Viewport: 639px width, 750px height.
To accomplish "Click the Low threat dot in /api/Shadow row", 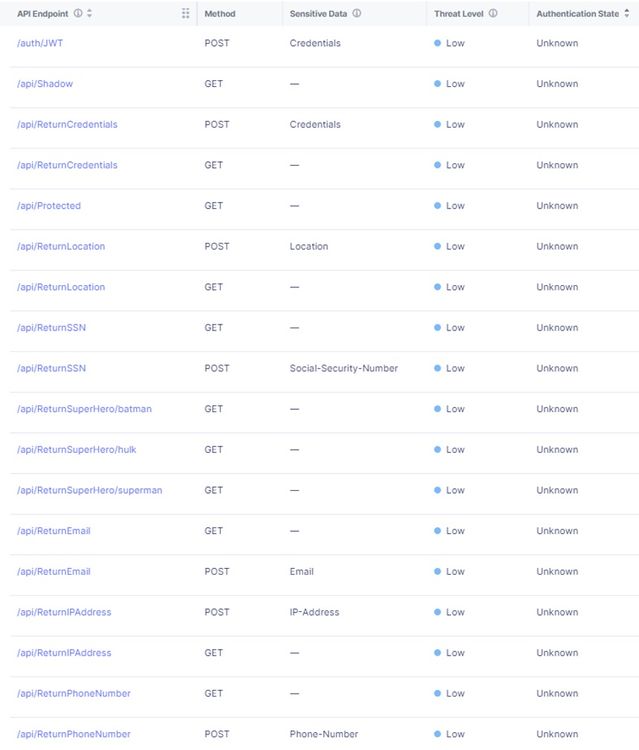I will click(438, 84).
